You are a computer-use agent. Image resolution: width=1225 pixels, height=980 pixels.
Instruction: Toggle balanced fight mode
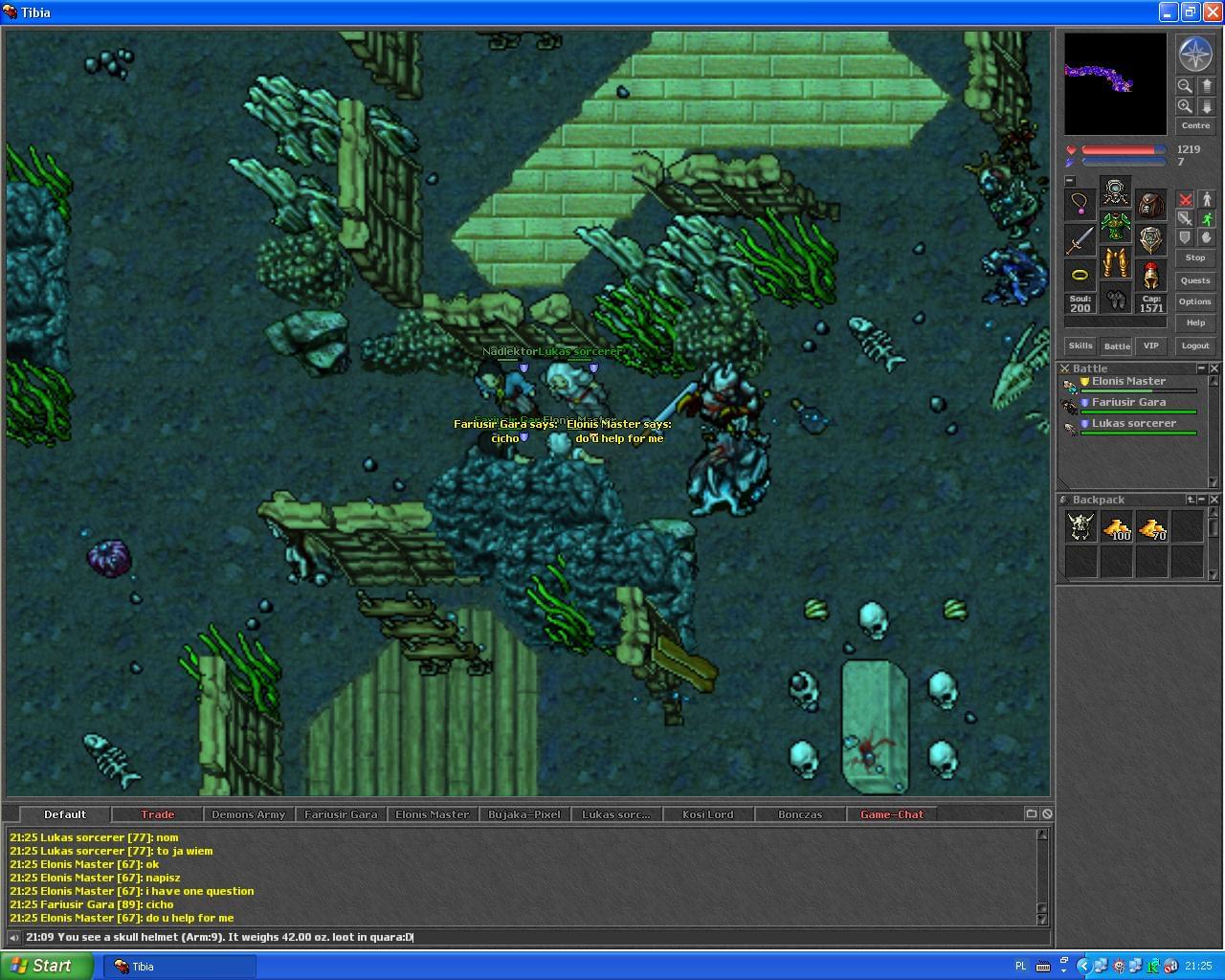(x=1185, y=218)
